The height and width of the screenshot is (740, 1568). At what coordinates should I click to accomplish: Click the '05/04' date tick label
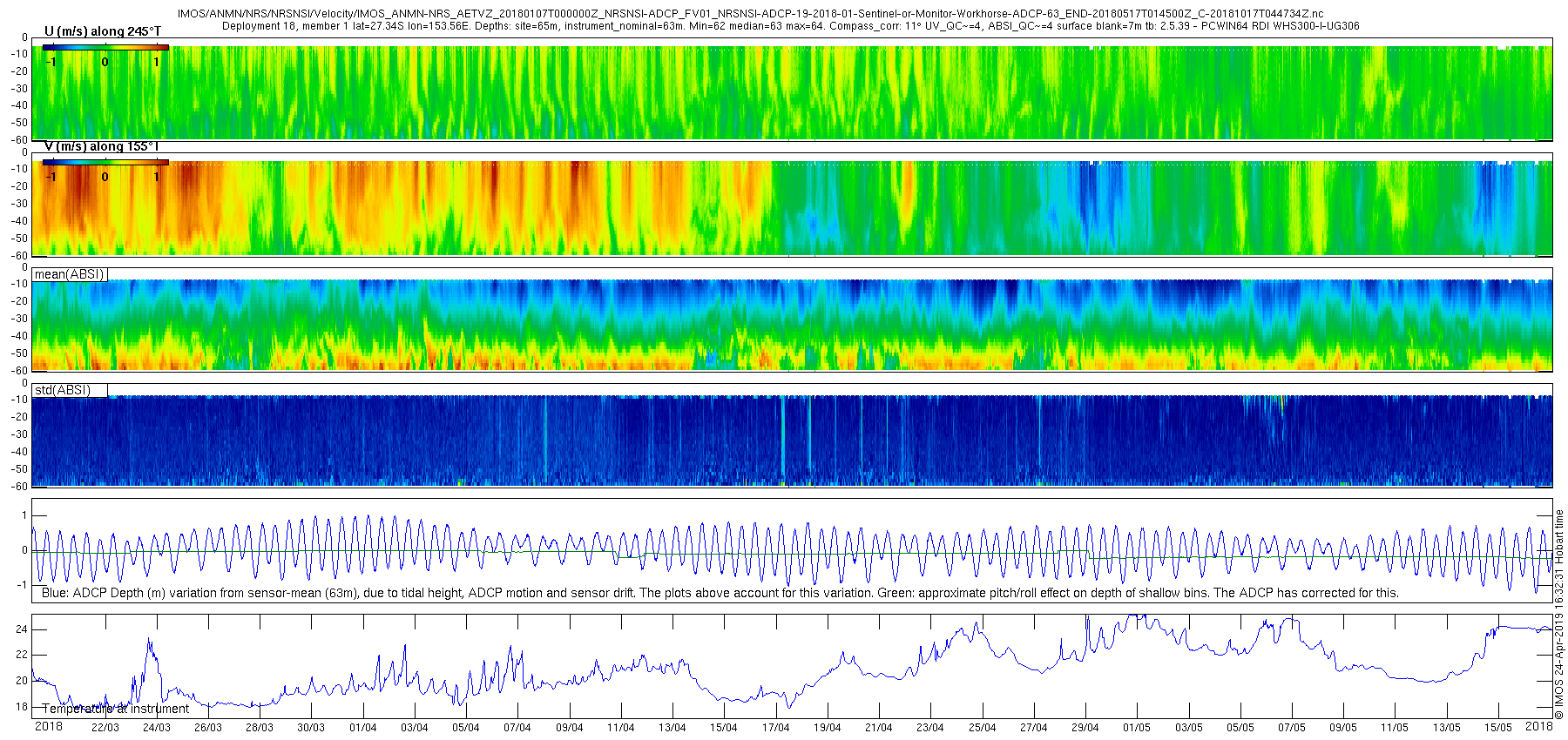click(x=466, y=728)
